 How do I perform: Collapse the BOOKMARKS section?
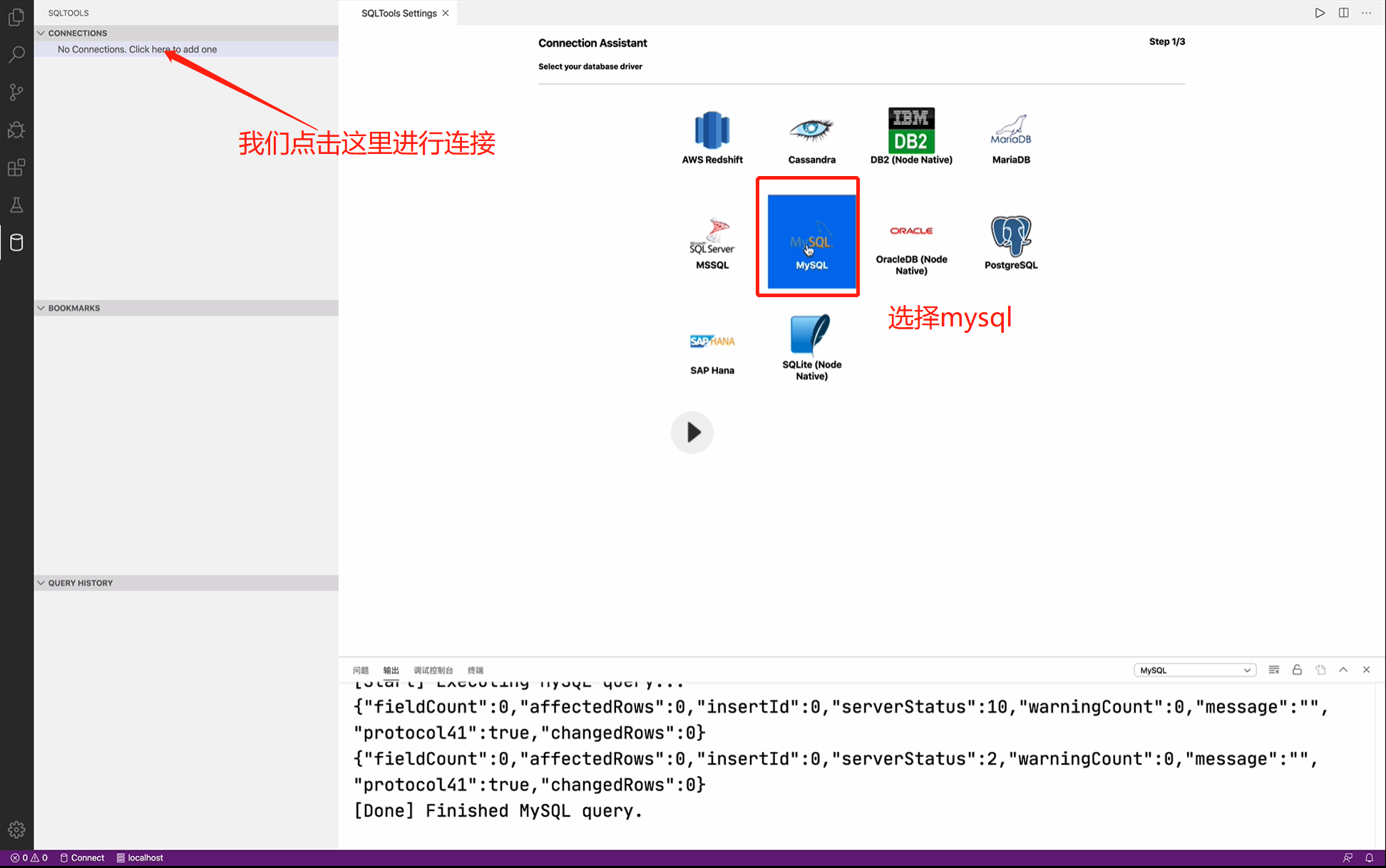[186, 308]
